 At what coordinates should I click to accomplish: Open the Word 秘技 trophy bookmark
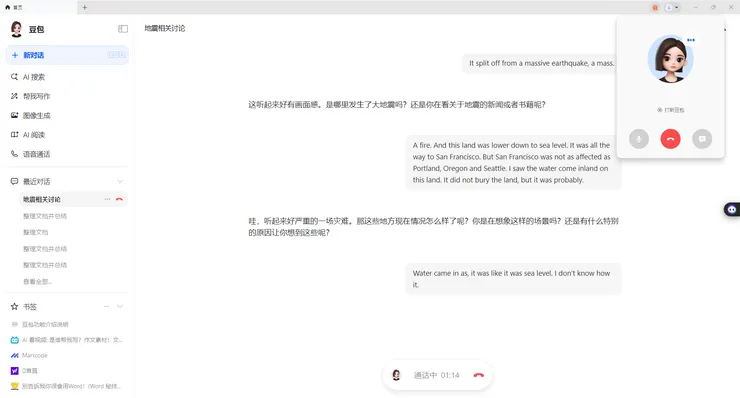[66, 386]
